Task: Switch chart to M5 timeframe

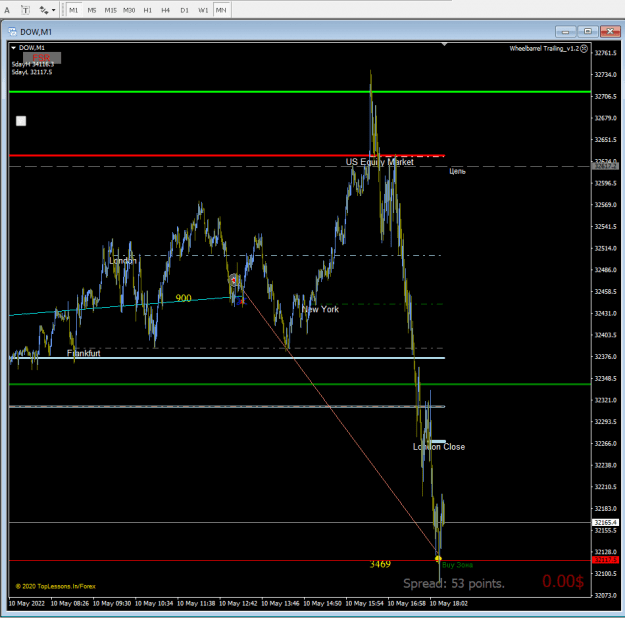Action: 92,10
